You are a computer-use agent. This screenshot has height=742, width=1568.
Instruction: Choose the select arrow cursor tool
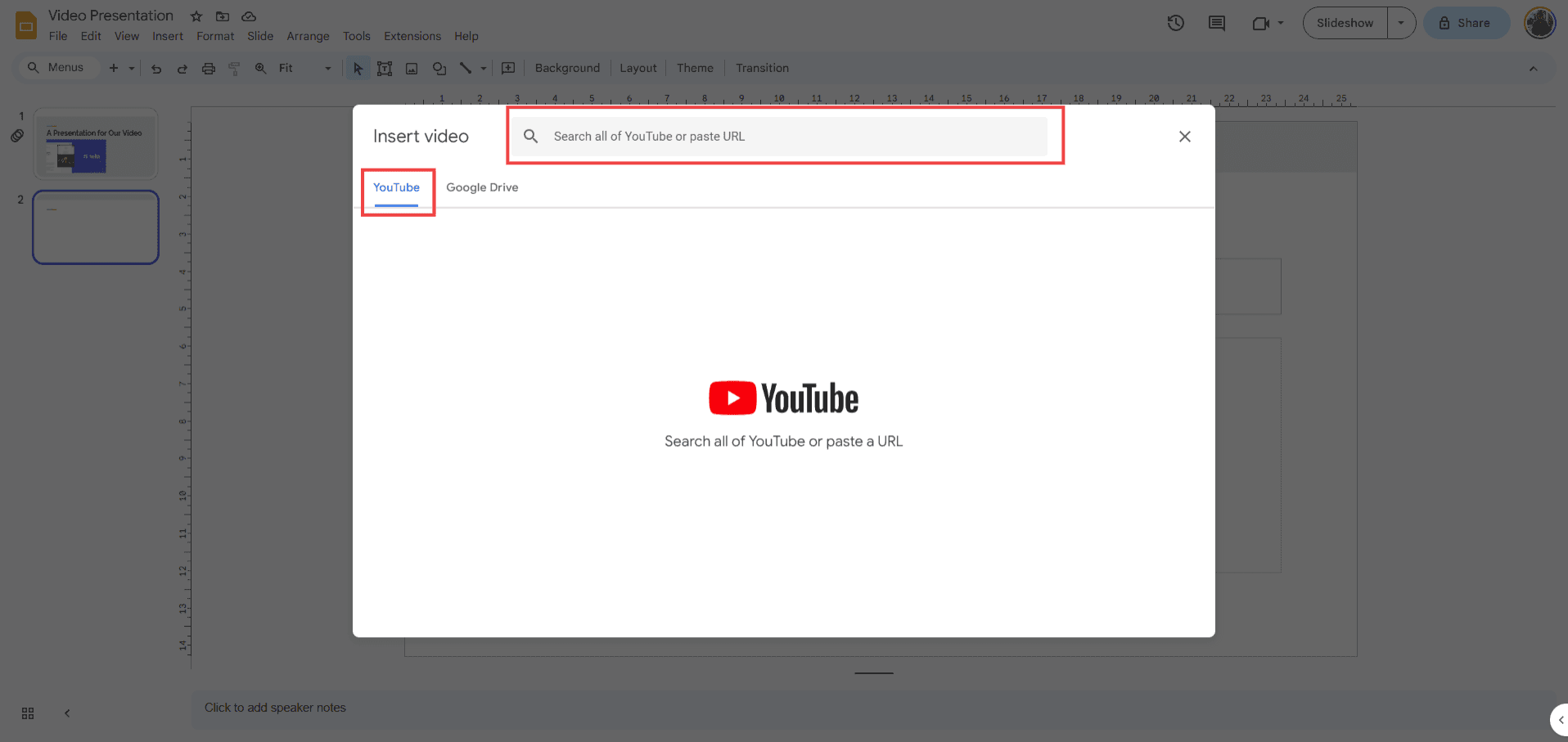(358, 69)
